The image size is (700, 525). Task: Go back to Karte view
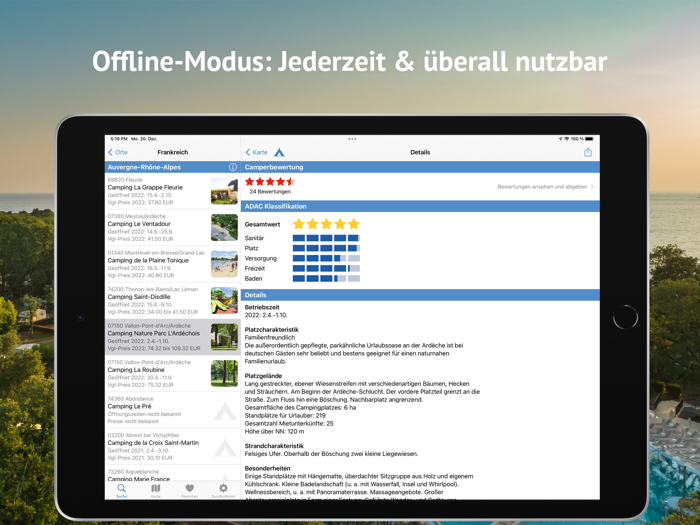click(257, 152)
